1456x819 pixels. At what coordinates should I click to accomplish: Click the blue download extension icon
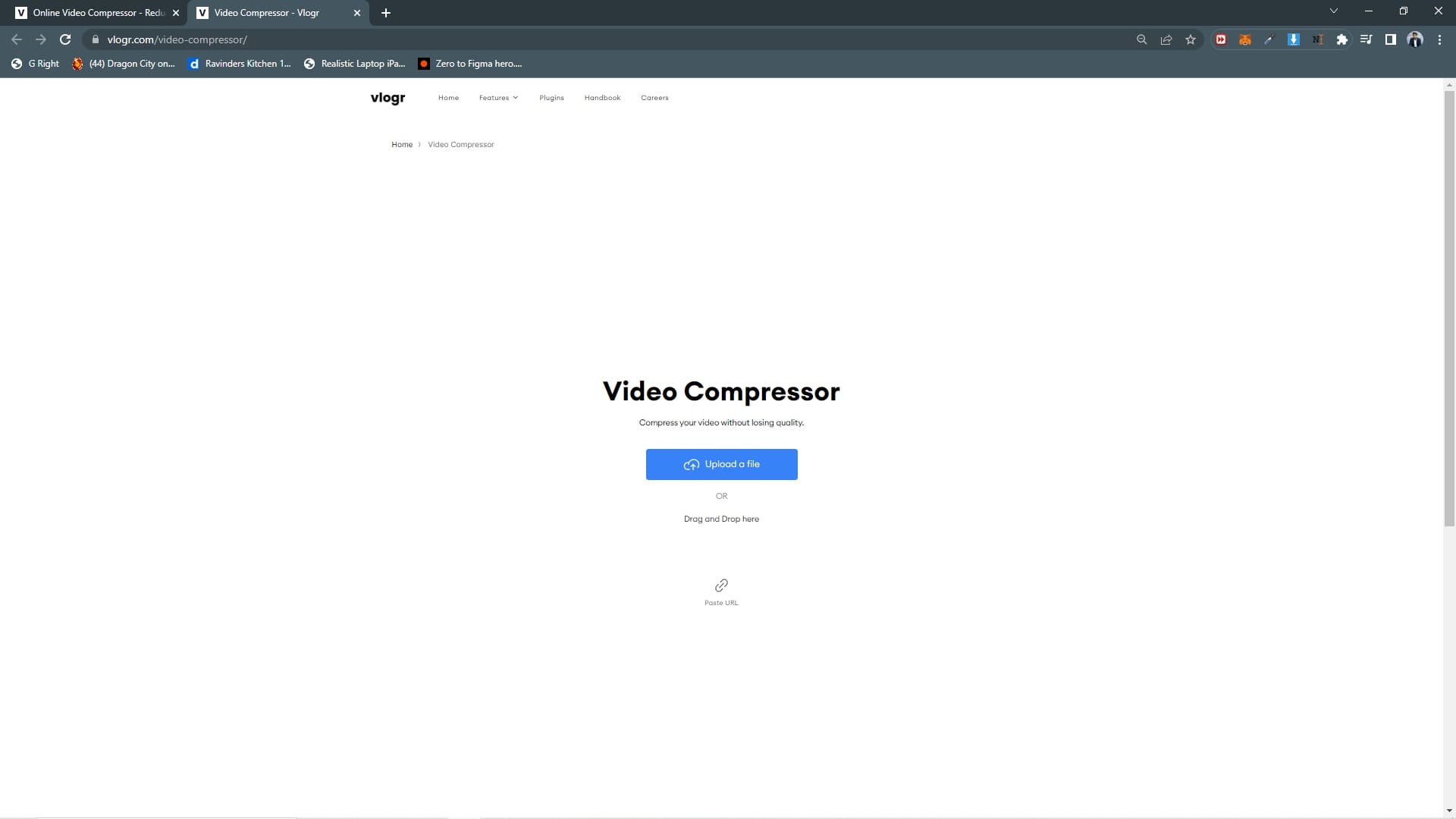(1294, 39)
